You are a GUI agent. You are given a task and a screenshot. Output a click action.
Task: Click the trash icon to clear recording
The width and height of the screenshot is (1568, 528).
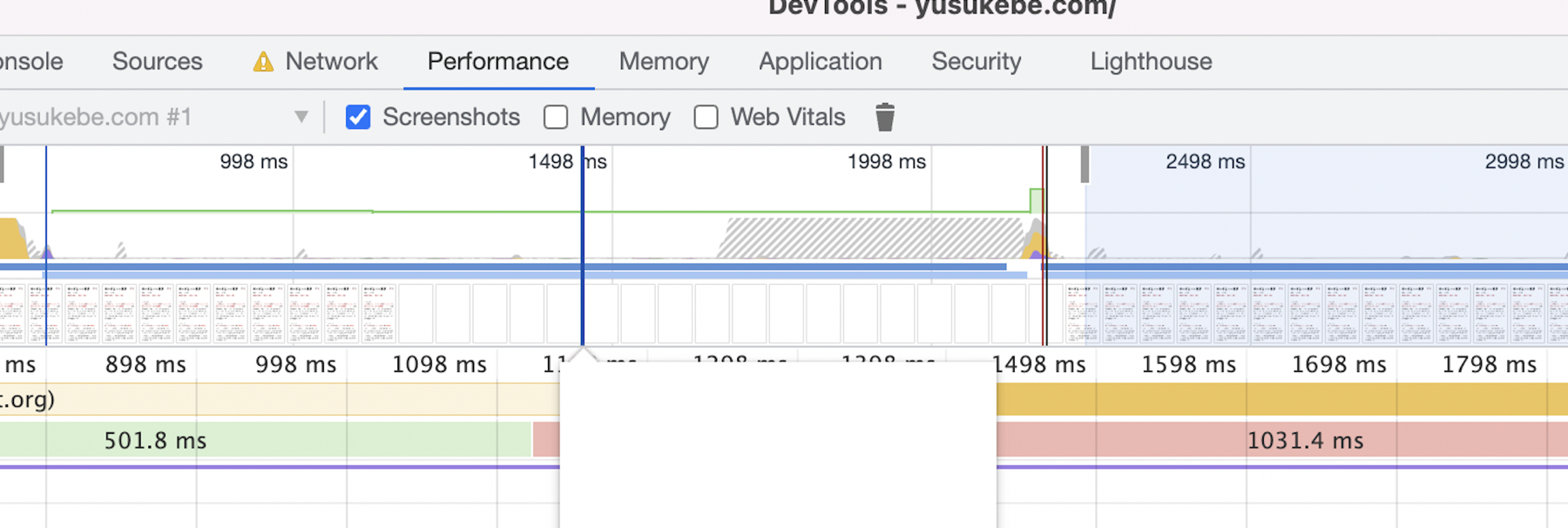[x=884, y=117]
